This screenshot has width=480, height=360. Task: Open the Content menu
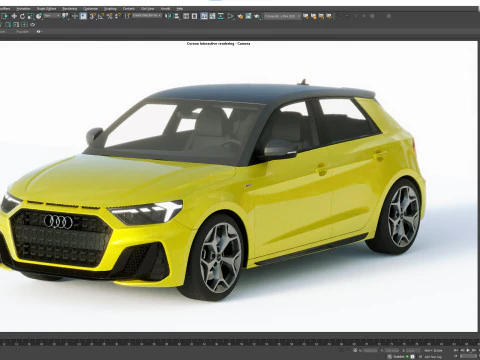point(129,9)
